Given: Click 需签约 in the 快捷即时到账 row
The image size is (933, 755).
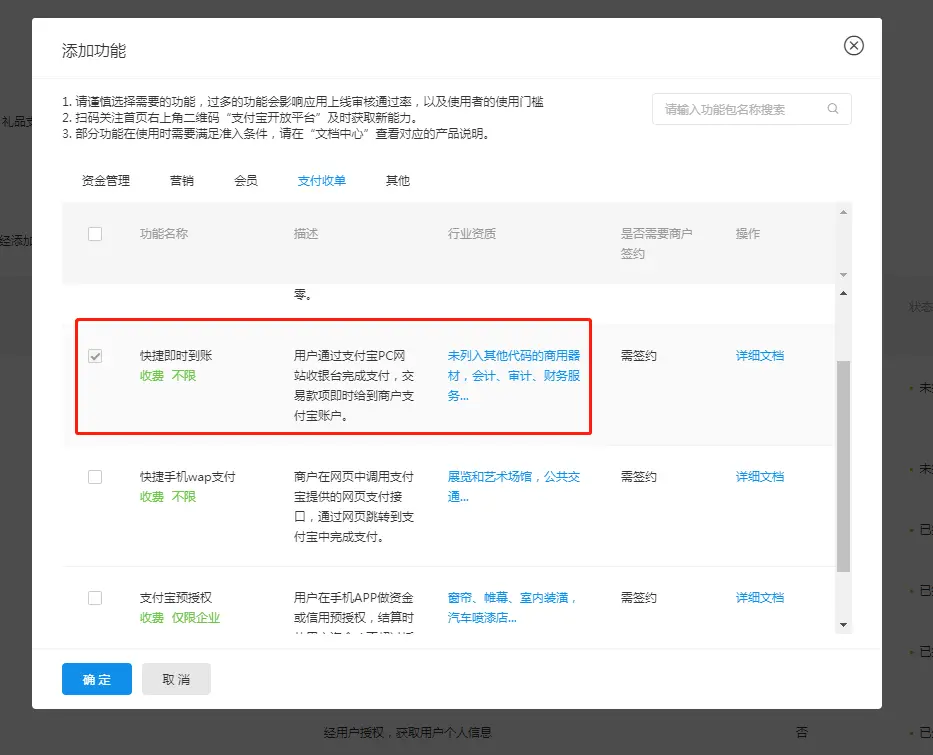Looking at the screenshot, I should tap(638, 356).
